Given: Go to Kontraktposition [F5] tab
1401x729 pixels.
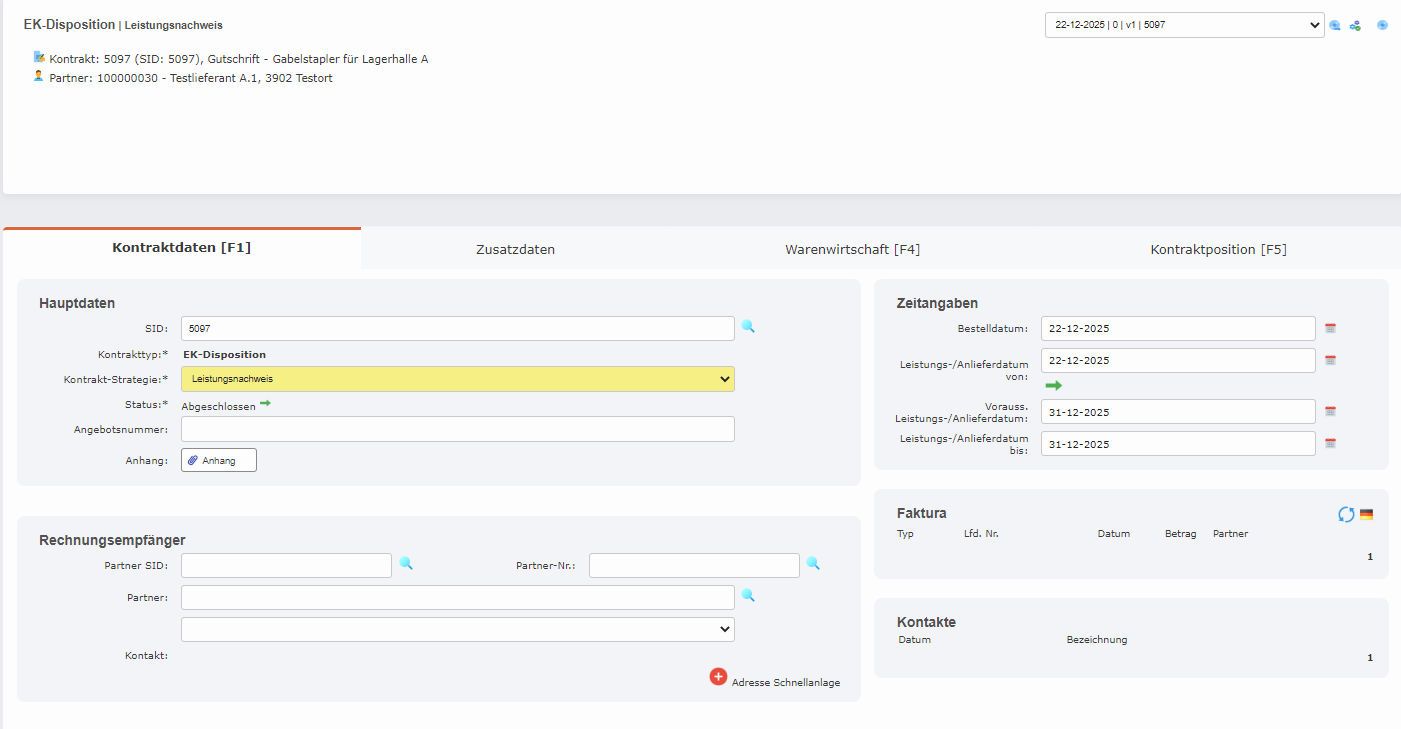Looking at the screenshot, I should click(1218, 249).
